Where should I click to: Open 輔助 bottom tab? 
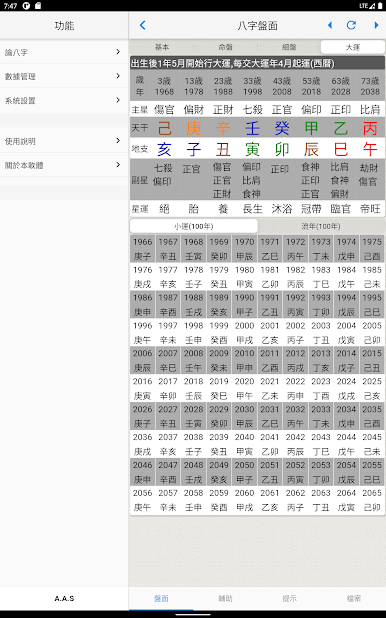[x=225, y=598]
